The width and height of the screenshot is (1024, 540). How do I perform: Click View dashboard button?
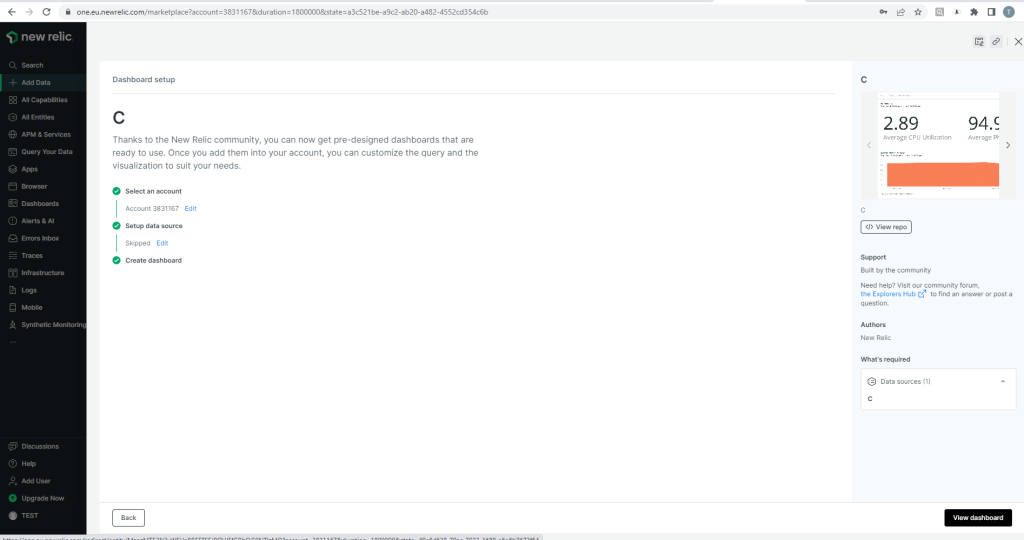[x=978, y=518]
